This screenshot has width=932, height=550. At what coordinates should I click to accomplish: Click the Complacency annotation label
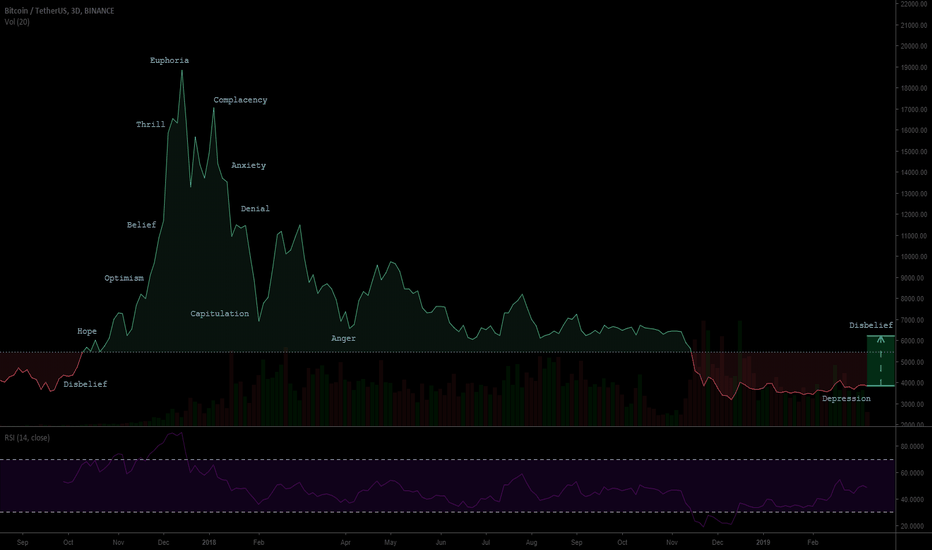click(x=240, y=100)
